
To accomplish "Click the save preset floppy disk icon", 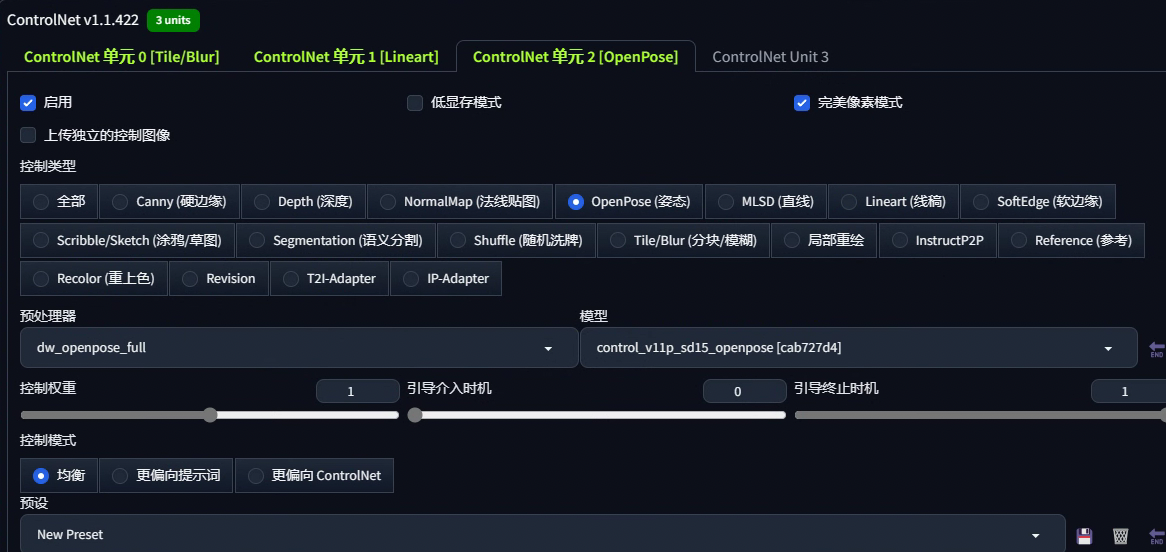I will click(1084, 536).
